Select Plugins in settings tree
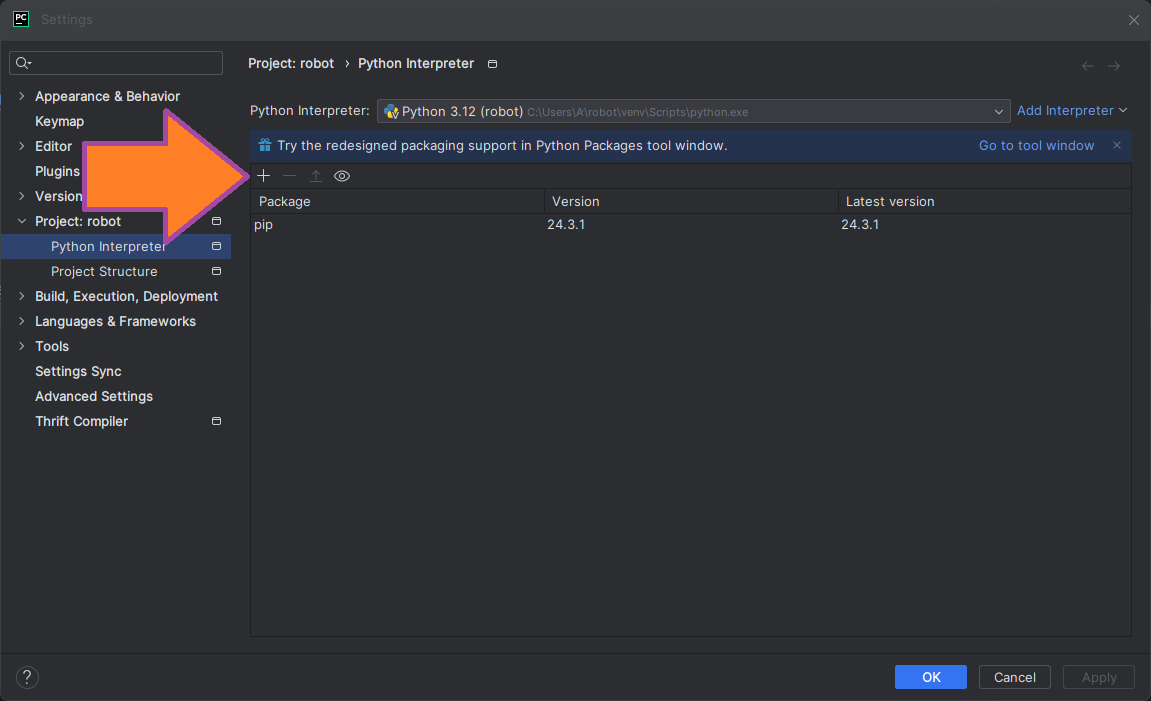1151x701 pixels. (x=57, y=171)
